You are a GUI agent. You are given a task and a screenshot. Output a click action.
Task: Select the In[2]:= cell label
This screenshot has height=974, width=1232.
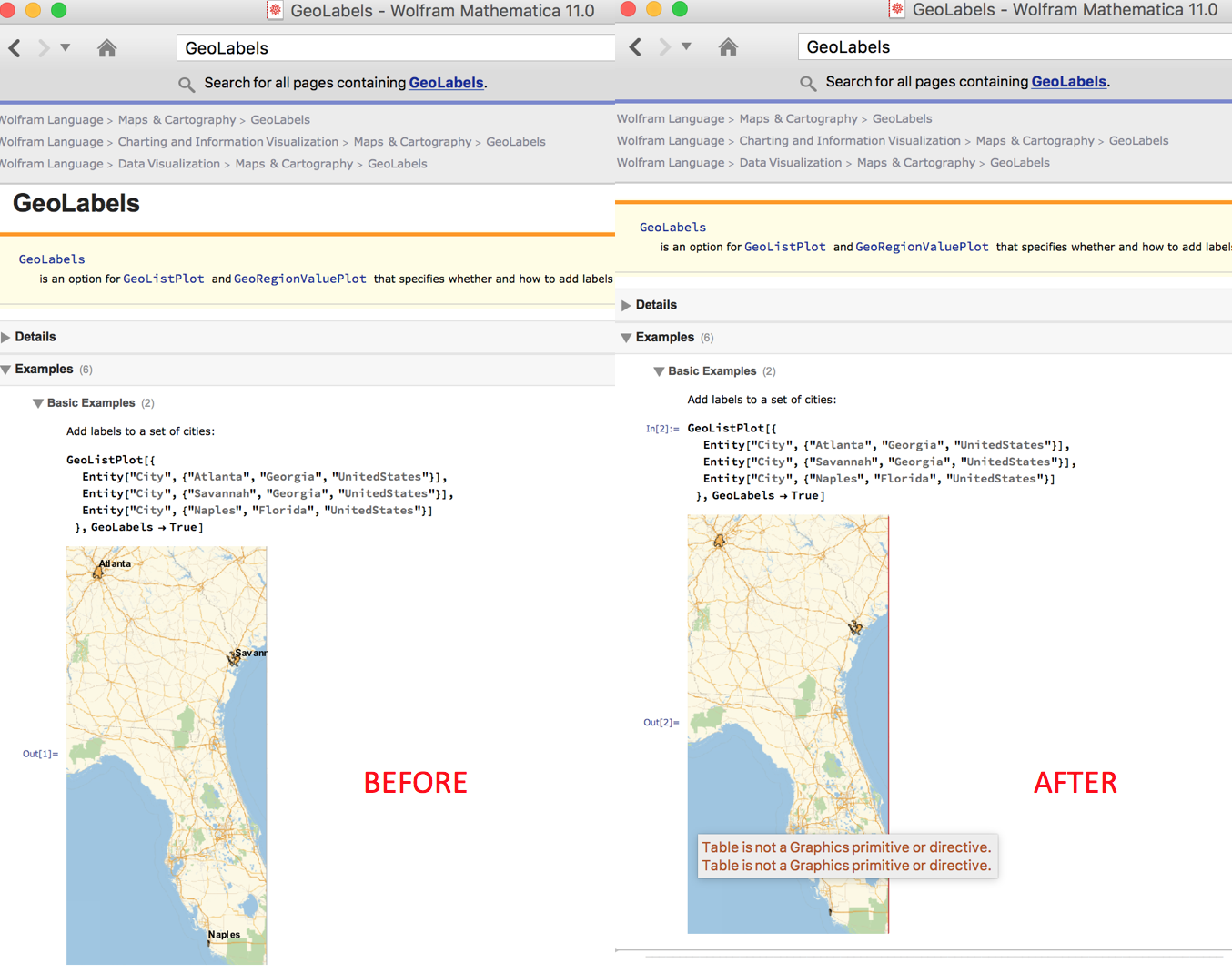coord(662,429)
